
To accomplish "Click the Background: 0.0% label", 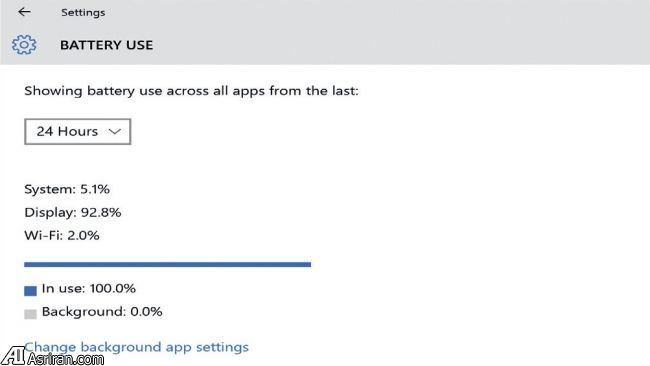I will pos(102,312).
